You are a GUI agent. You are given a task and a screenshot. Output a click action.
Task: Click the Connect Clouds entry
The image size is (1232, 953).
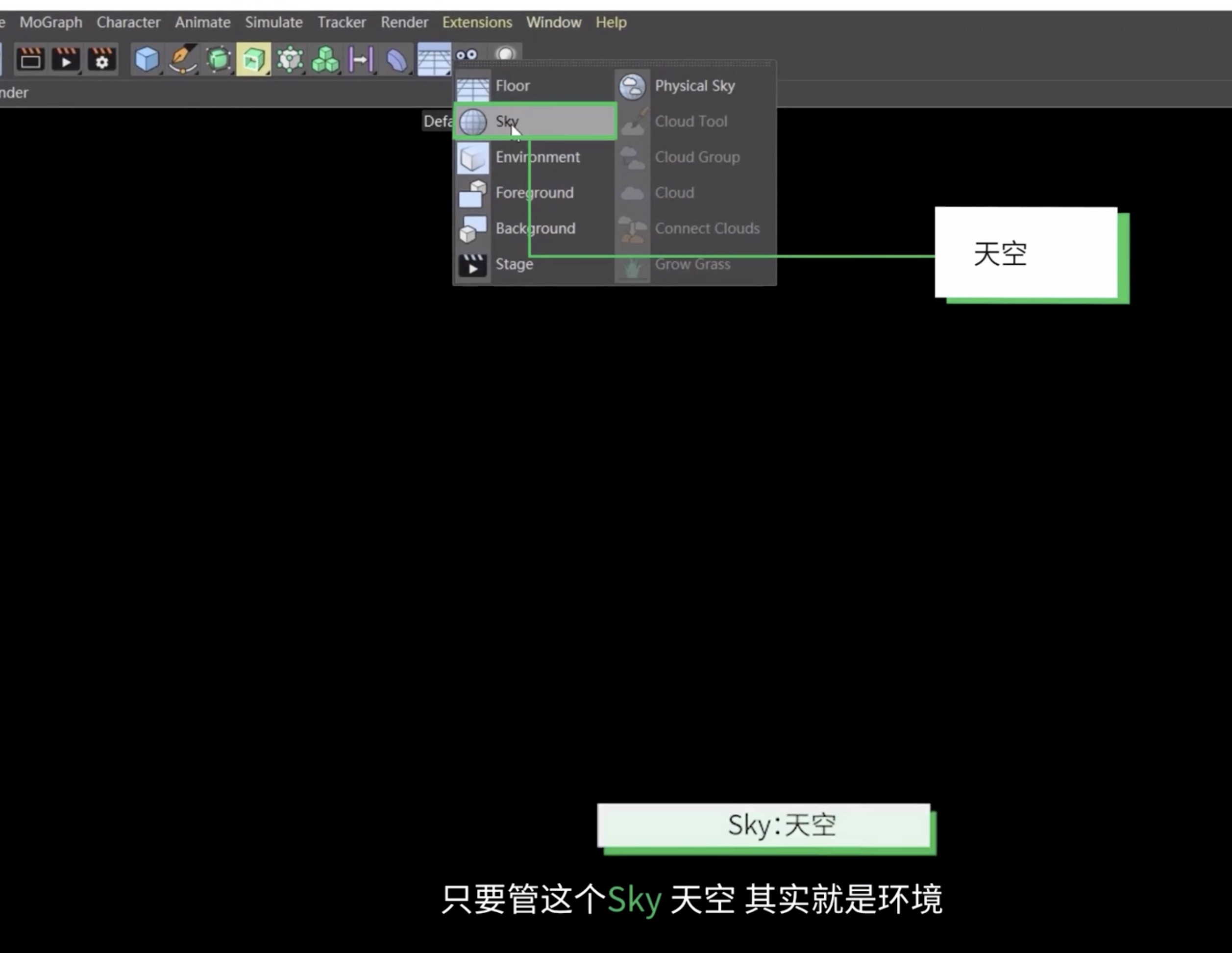695,228
